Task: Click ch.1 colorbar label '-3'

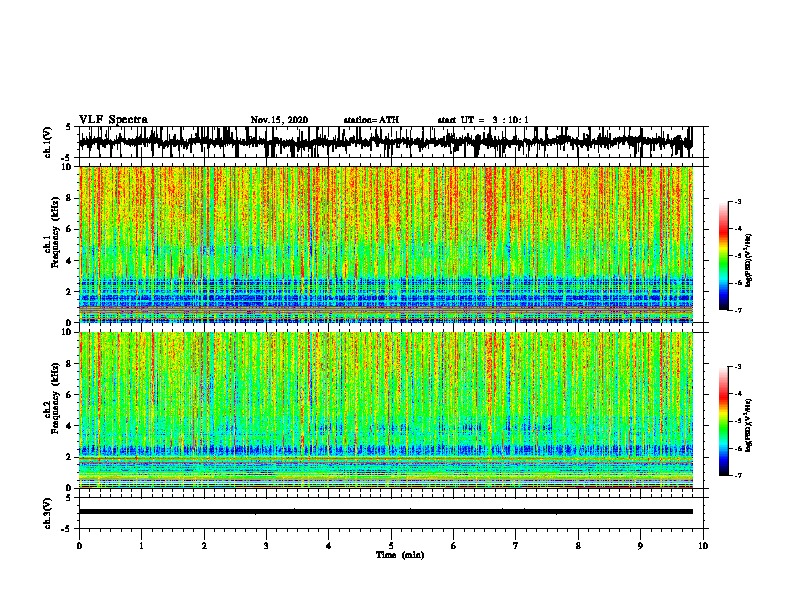Action: pyautogui.click(x=737, y=201)
